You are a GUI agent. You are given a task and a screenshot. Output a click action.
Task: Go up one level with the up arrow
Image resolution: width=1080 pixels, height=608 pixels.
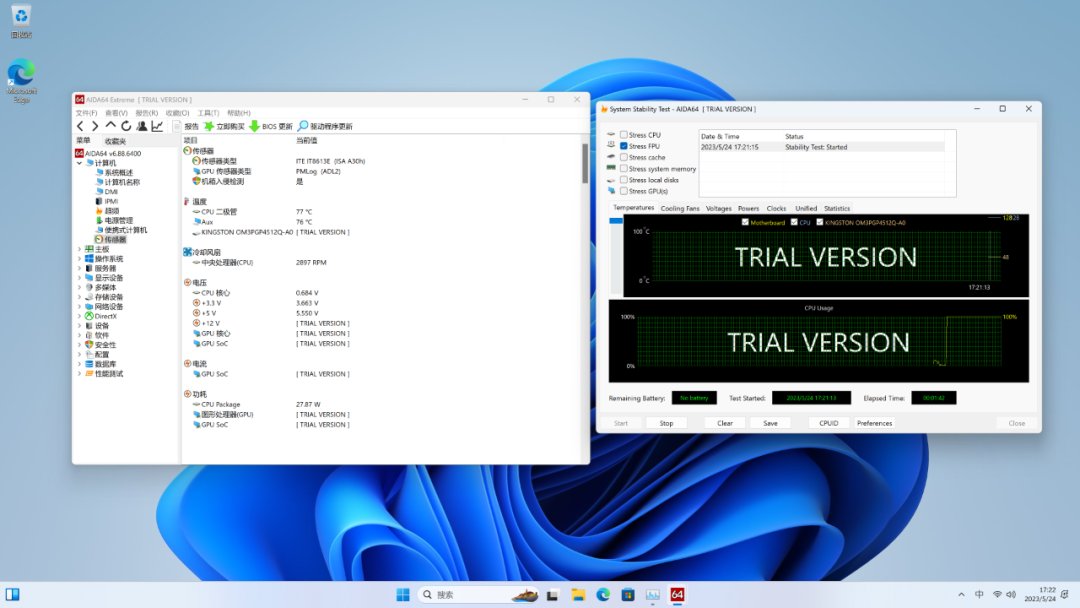coord(110,126)
